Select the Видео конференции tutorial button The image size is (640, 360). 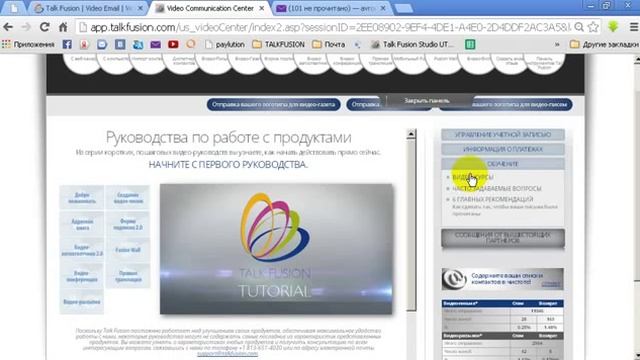tap(82, 276)
